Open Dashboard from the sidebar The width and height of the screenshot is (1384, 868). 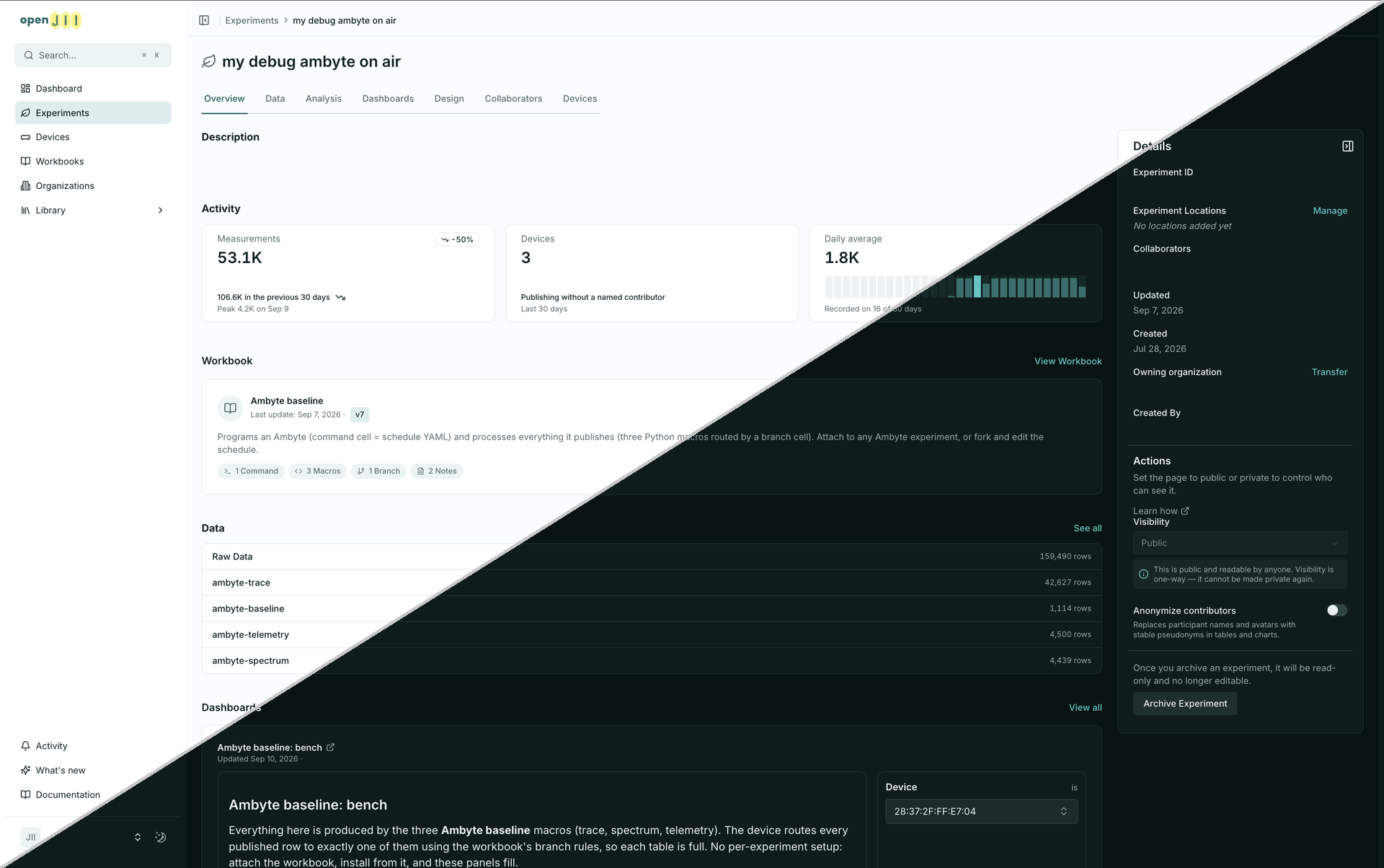tap(93, 89)
